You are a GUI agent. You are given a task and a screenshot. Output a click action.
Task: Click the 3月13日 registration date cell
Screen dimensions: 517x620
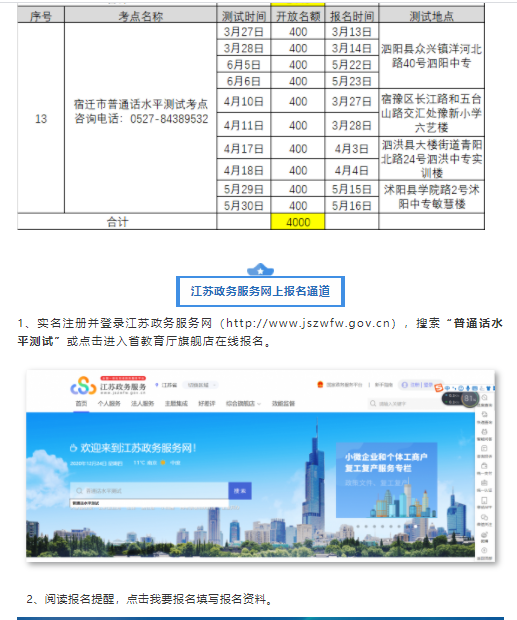tap(351, 31)
